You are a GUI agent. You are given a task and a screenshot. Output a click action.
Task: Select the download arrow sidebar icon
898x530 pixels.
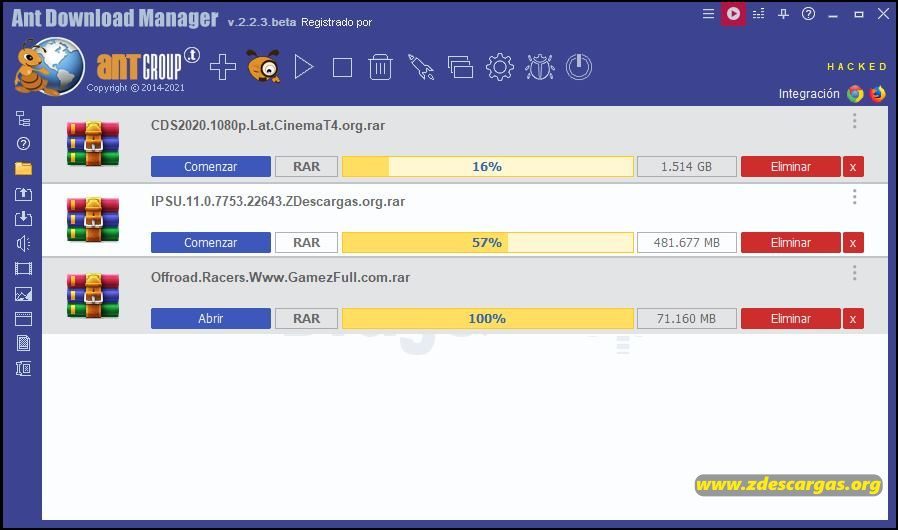pos(23,218)
